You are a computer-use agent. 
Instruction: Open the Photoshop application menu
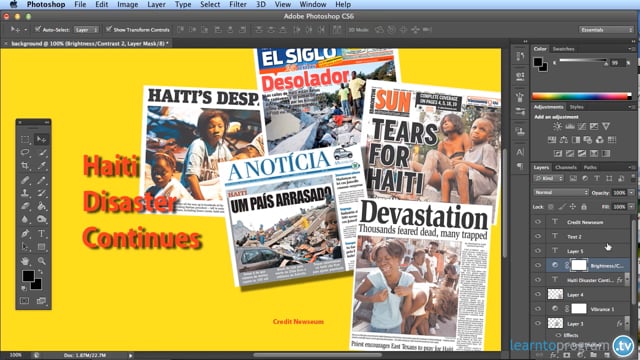[46, 4]
